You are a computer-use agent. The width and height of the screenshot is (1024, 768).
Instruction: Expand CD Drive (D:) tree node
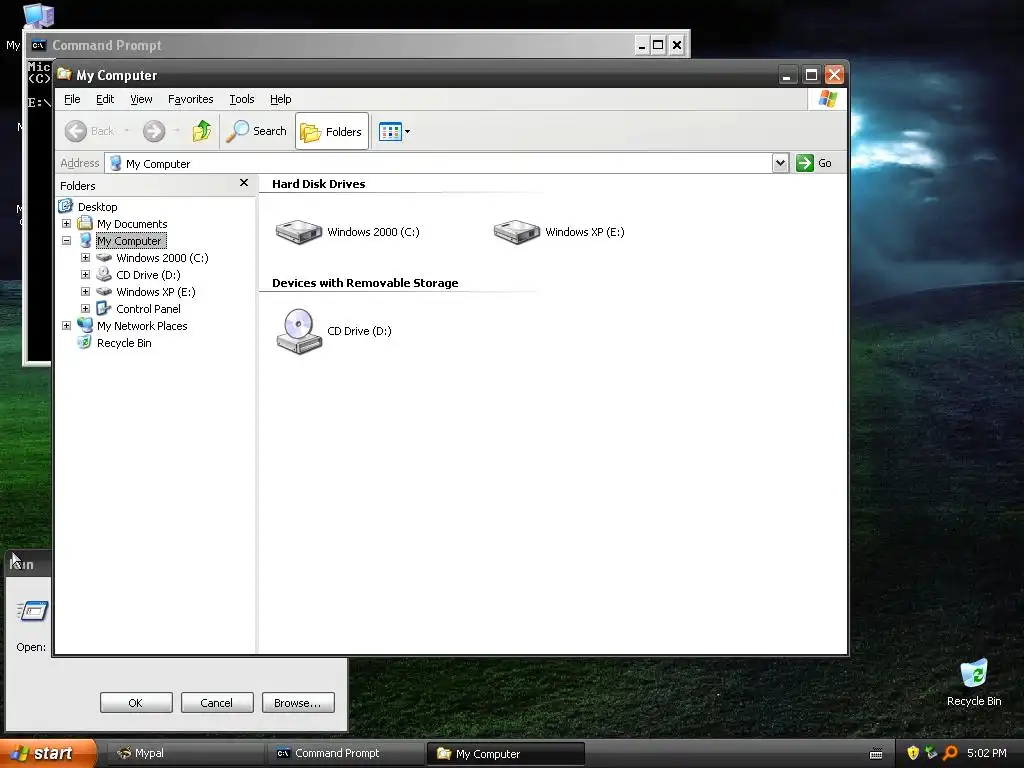(x=85, y=274)
